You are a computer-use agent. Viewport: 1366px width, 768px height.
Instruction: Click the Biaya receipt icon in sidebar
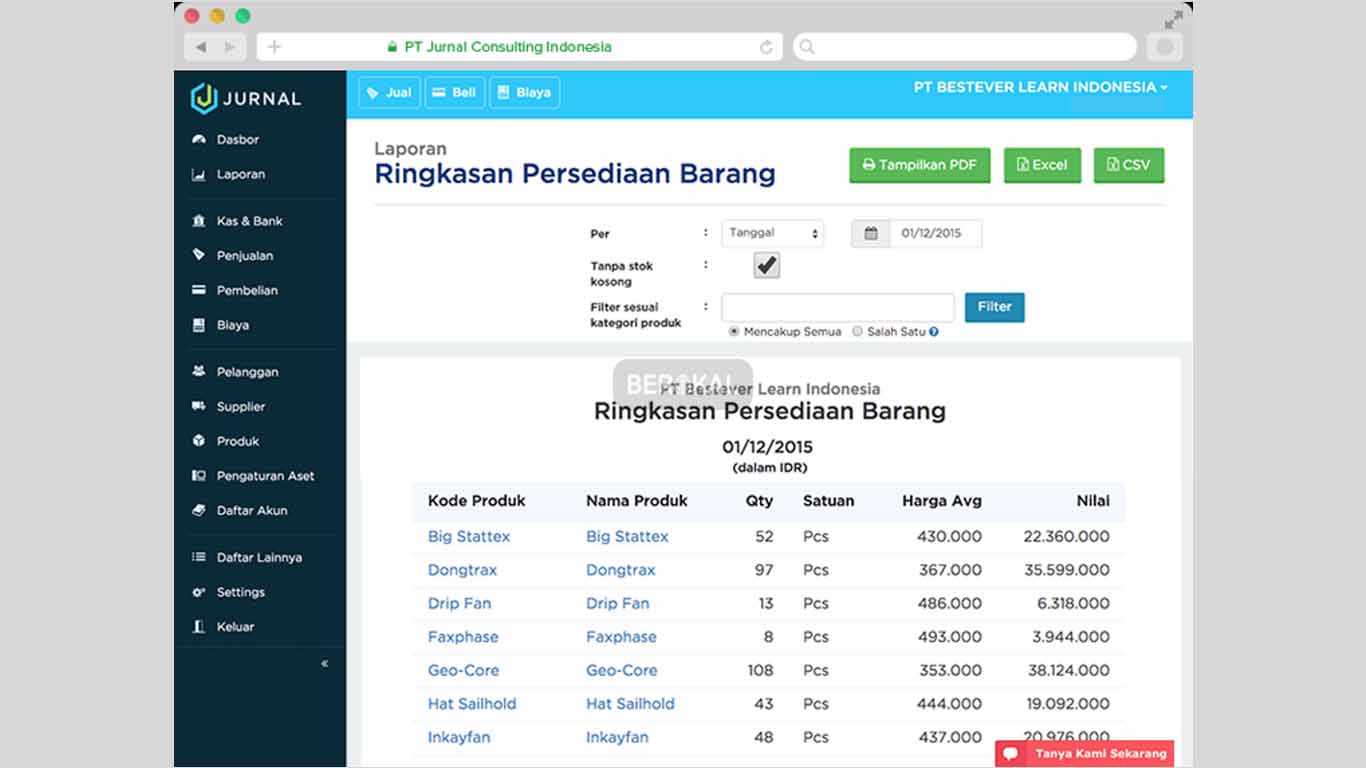tap(199, 325)
